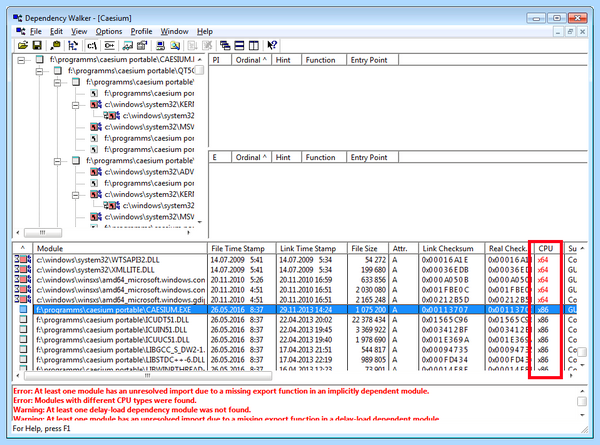Toggle the Full Paths c:\ toolbar icon
Screen dimensions: 600x445
(92, 46)
